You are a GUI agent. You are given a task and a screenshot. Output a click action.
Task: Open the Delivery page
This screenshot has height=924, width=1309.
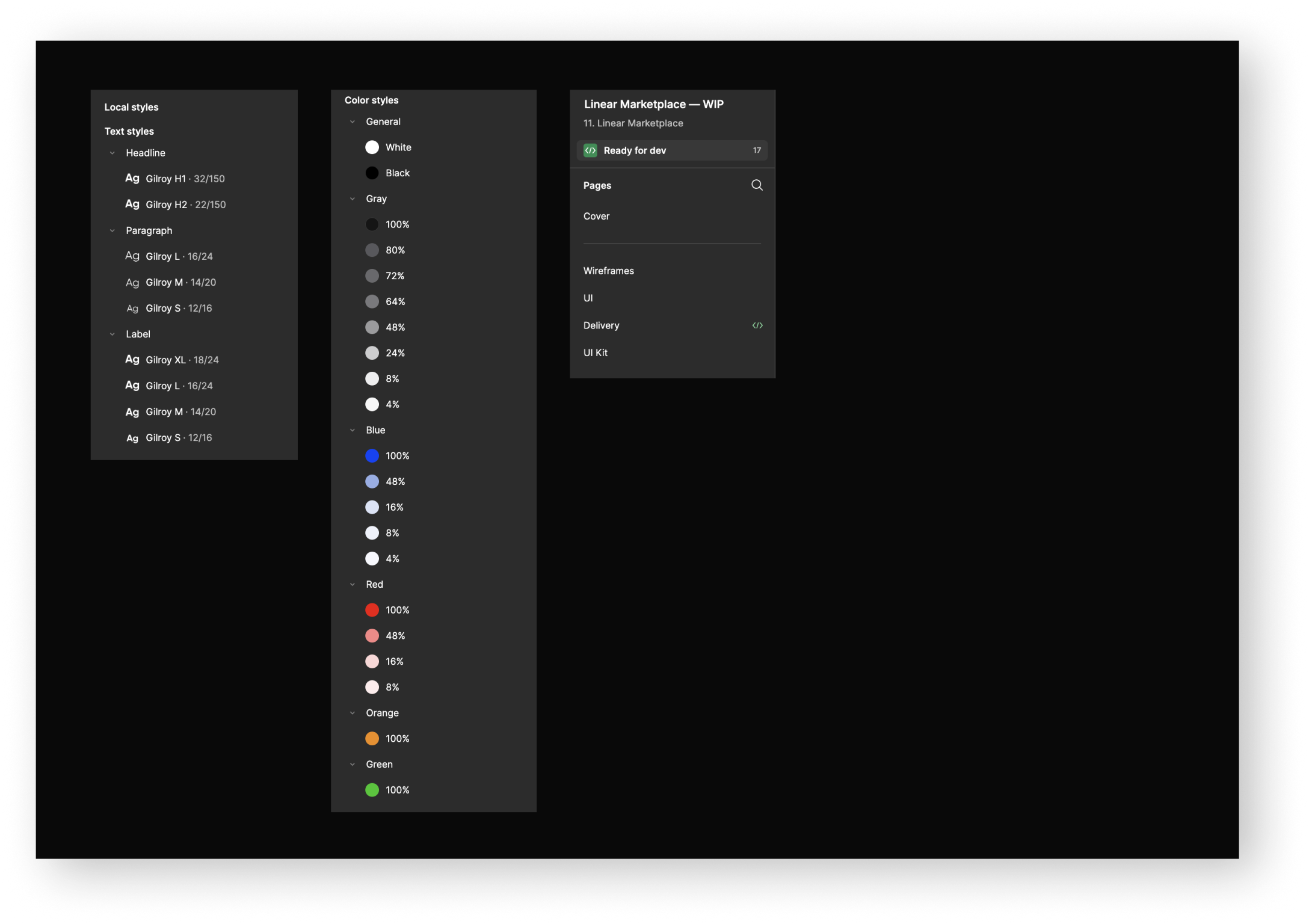tap(601, 325)
